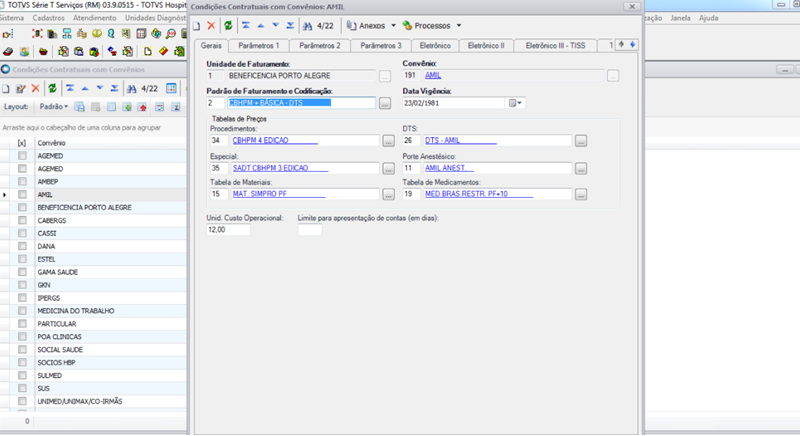The height and width of the screenshot is (436, 800).
Task: Jump to last record in the list window toolbar
Action: pyautogui.click(x=115, y=89)
